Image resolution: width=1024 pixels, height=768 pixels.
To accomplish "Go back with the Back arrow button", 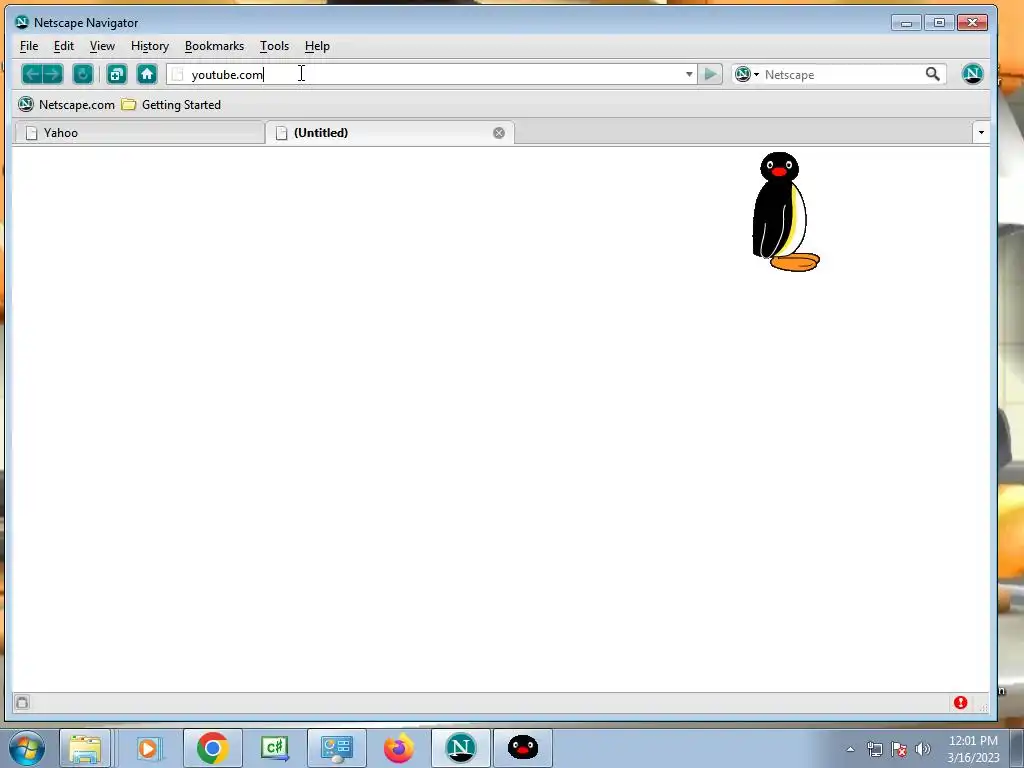I will 32,74.
